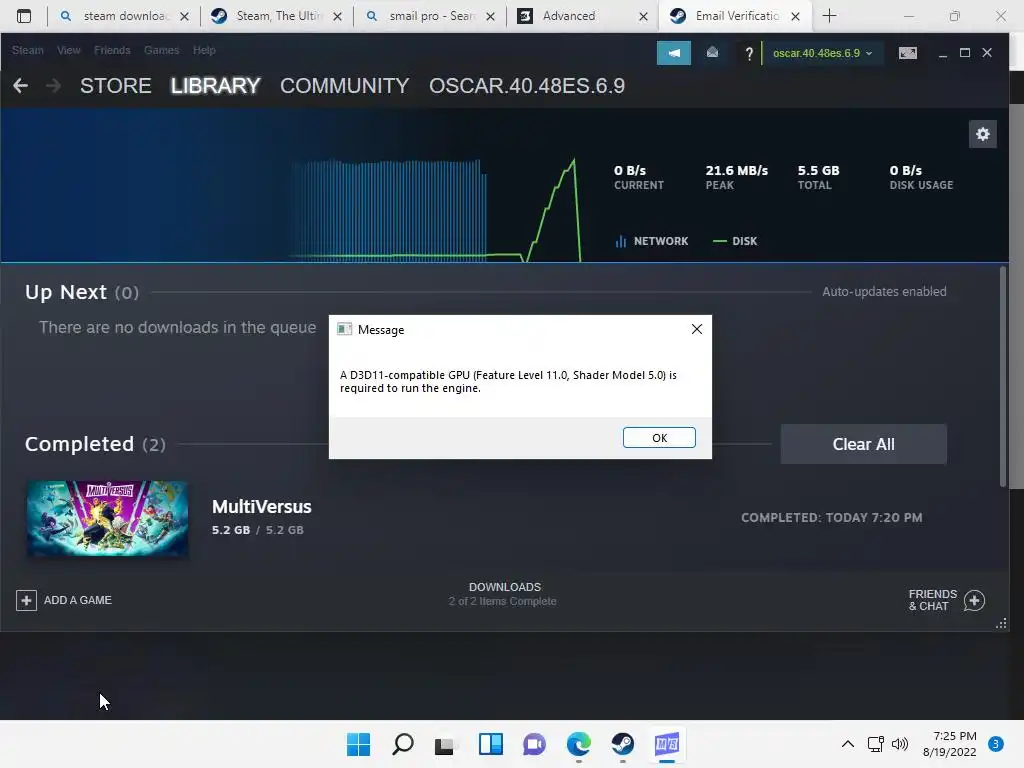This screenshot has height=768, width=1024.
Task: Open the MultiVersus game thumbnail
Action: point(107,519)
